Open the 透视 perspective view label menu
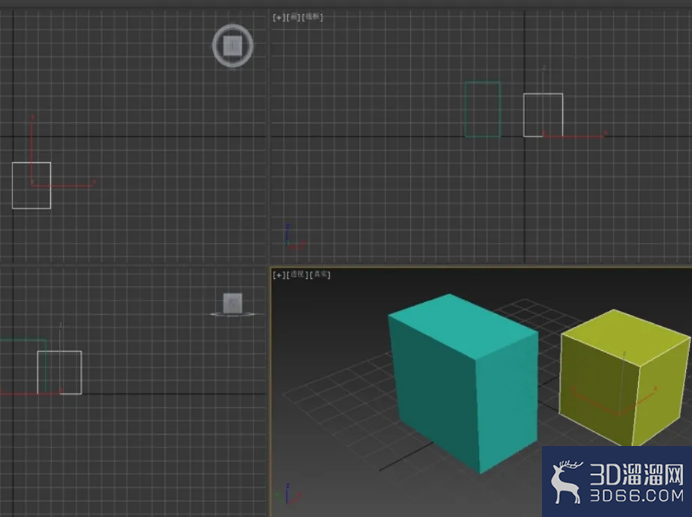Viewport: 692px width, 517px height. coord(297,274)
